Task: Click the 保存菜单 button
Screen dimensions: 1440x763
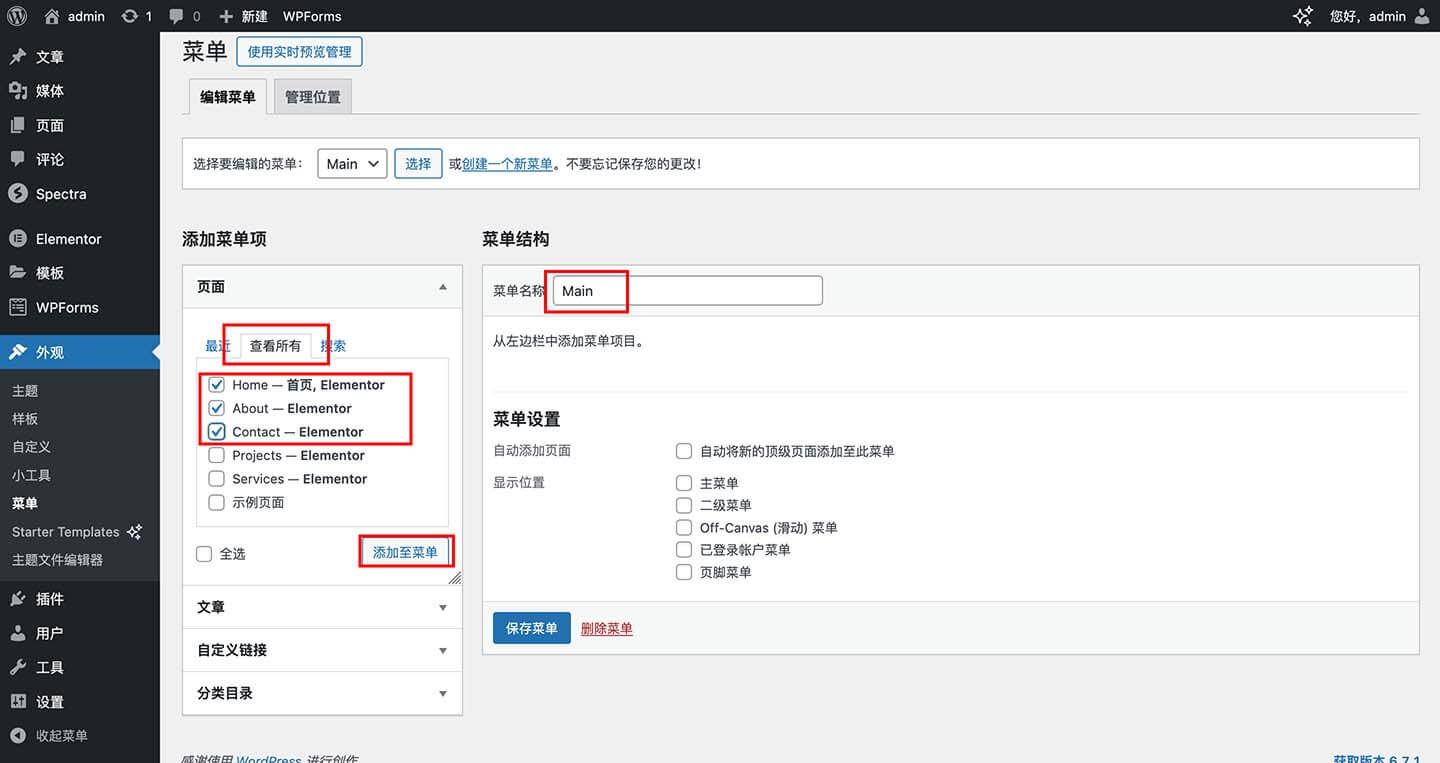Action: [x=532, y=628]
